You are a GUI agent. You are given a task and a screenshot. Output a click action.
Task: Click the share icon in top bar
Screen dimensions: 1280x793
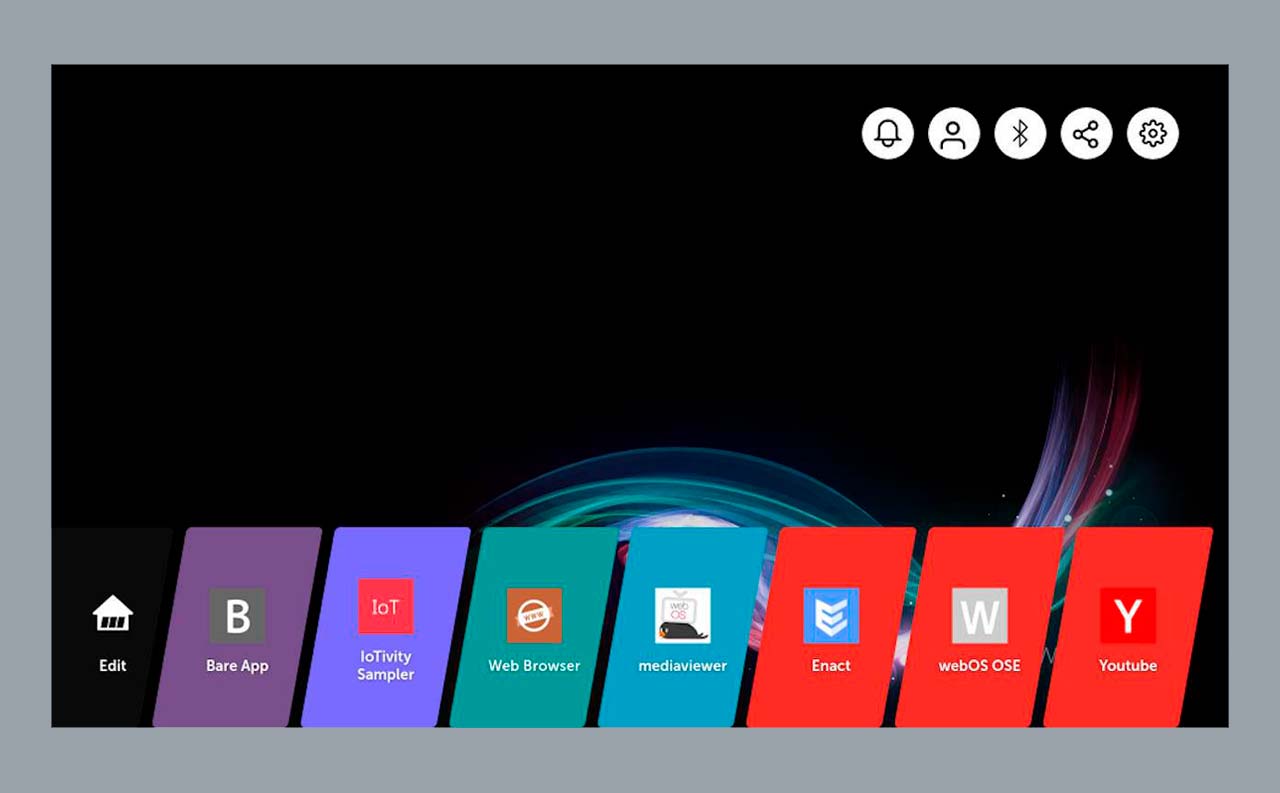coord(1086,133)
